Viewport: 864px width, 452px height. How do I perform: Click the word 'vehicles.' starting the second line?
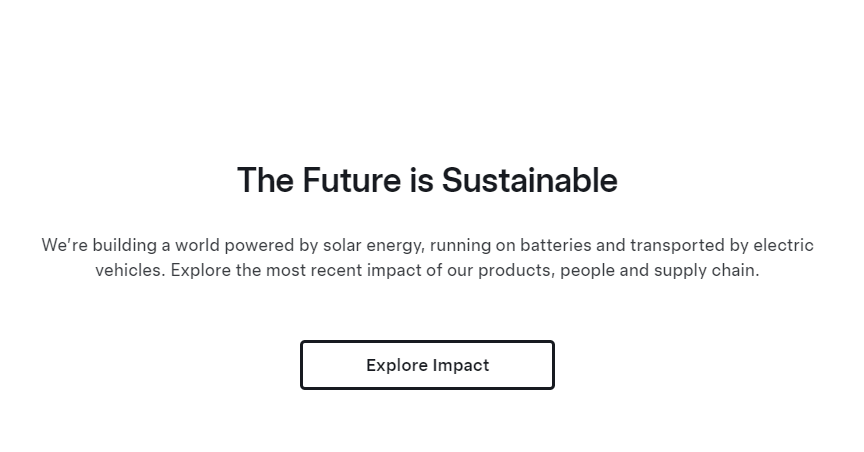pyautogui.click(x=130, y=271)
